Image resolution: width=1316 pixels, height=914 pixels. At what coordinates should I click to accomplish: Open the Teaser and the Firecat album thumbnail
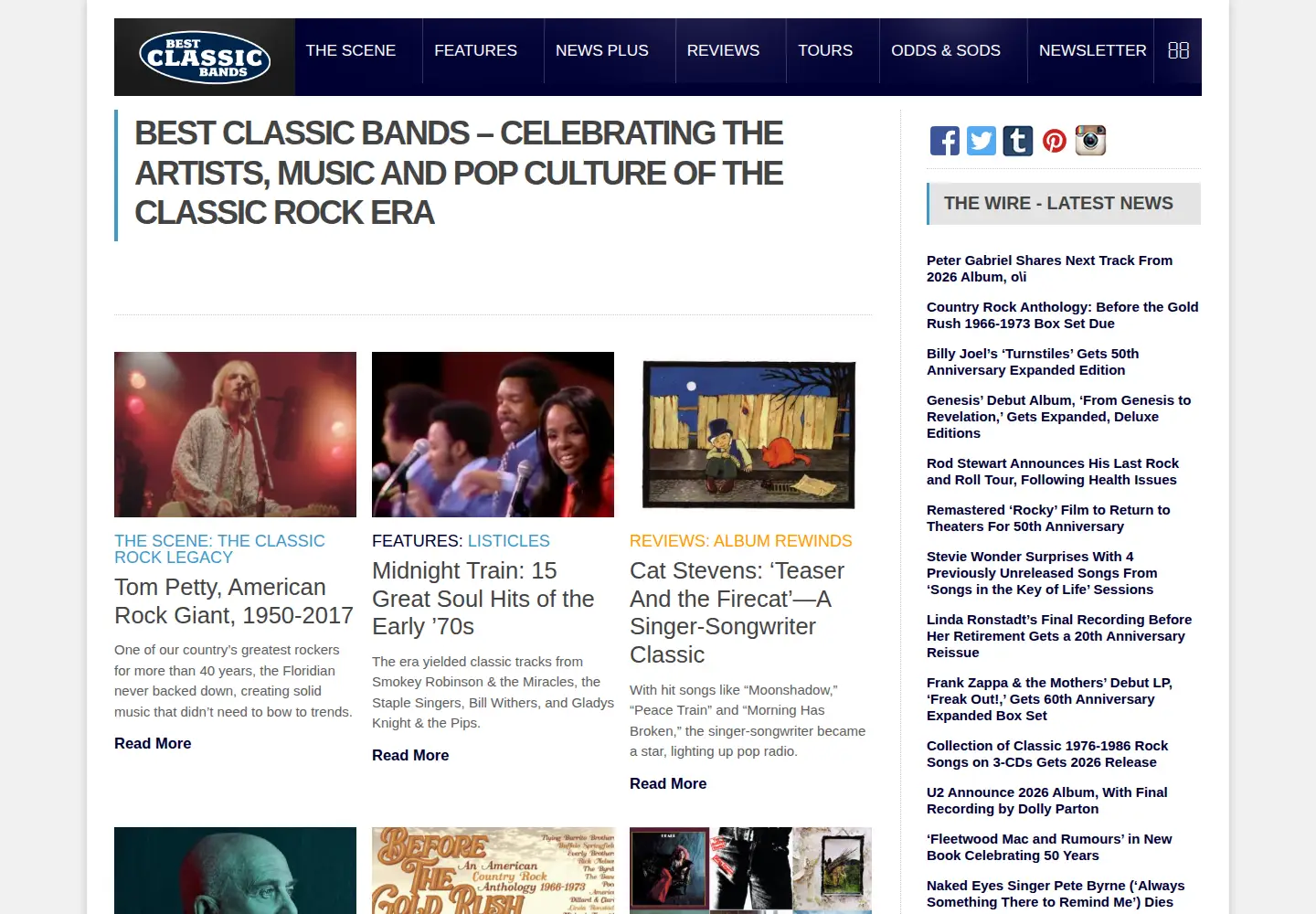click(750, 434)
